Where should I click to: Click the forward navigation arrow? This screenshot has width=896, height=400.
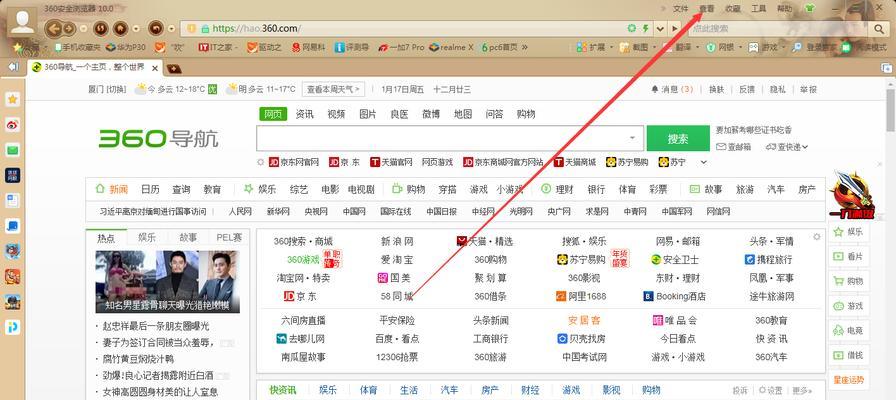(x=69, y=29)
